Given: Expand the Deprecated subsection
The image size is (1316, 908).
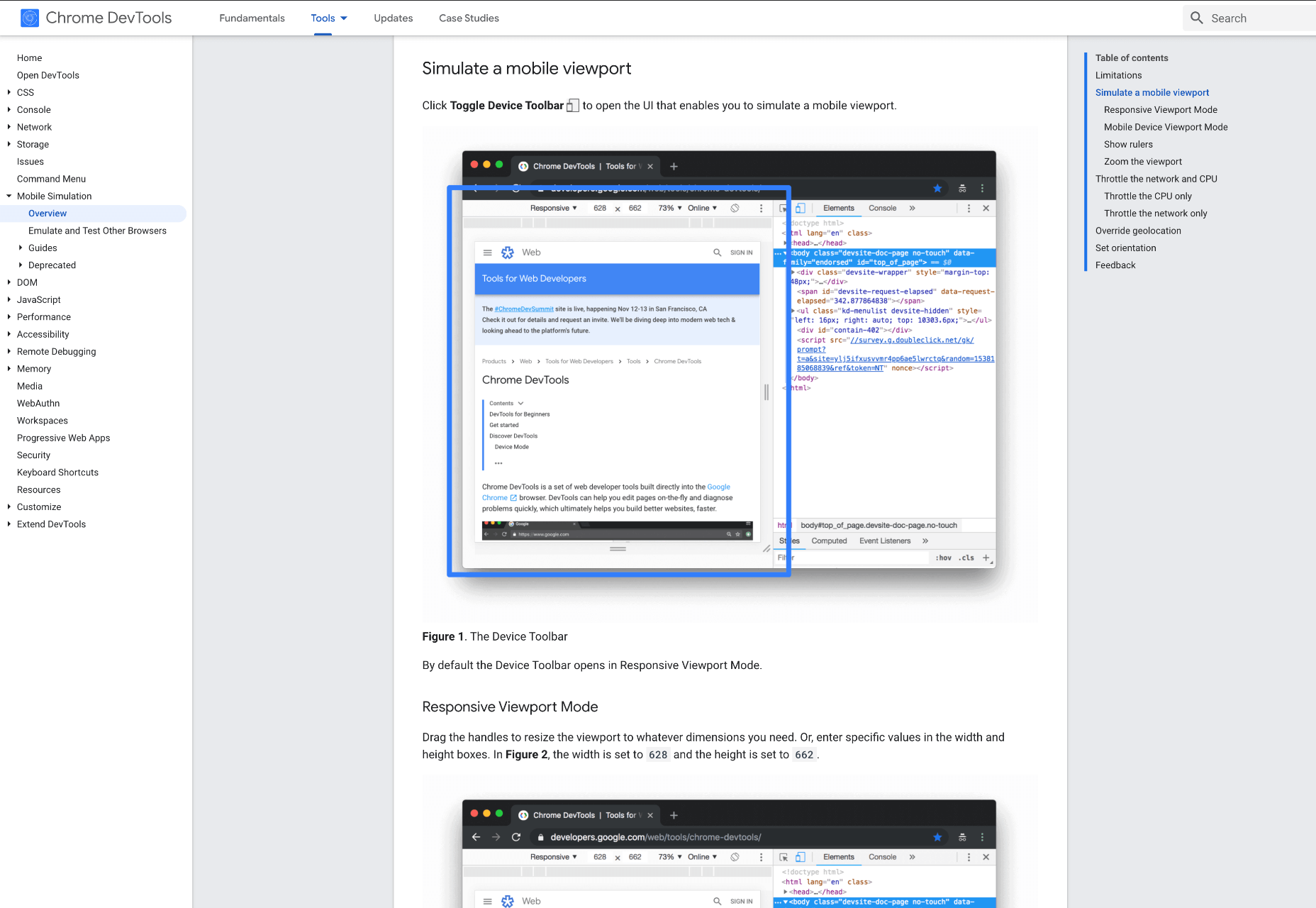Looking at the screenshot, I should [x=20, y=265].
